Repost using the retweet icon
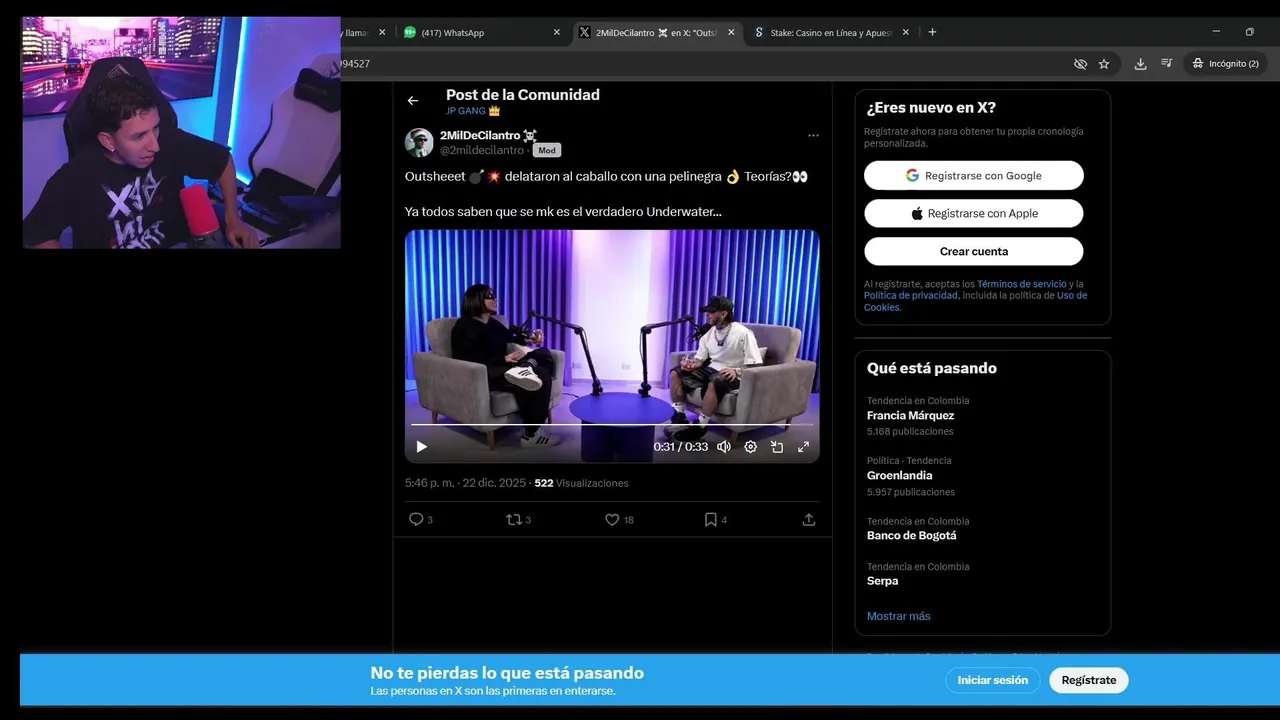This screenshot has height=720, width=1280. coord(514,520)
